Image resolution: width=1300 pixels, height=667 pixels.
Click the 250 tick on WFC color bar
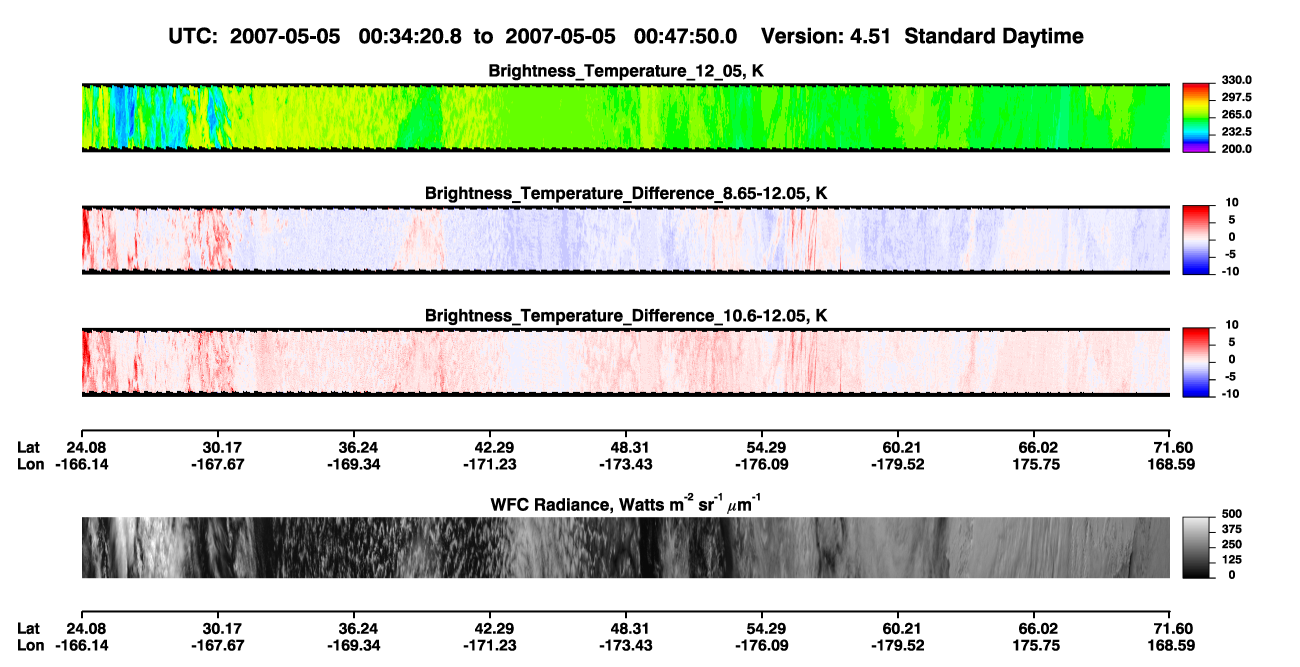pos(1231,546)
